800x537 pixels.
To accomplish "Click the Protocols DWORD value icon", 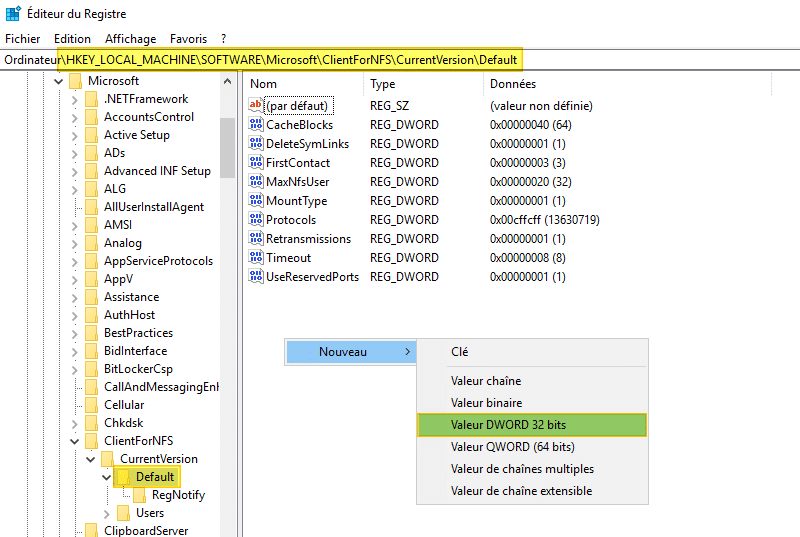I will pyautogui.click(x=256, y=220).
